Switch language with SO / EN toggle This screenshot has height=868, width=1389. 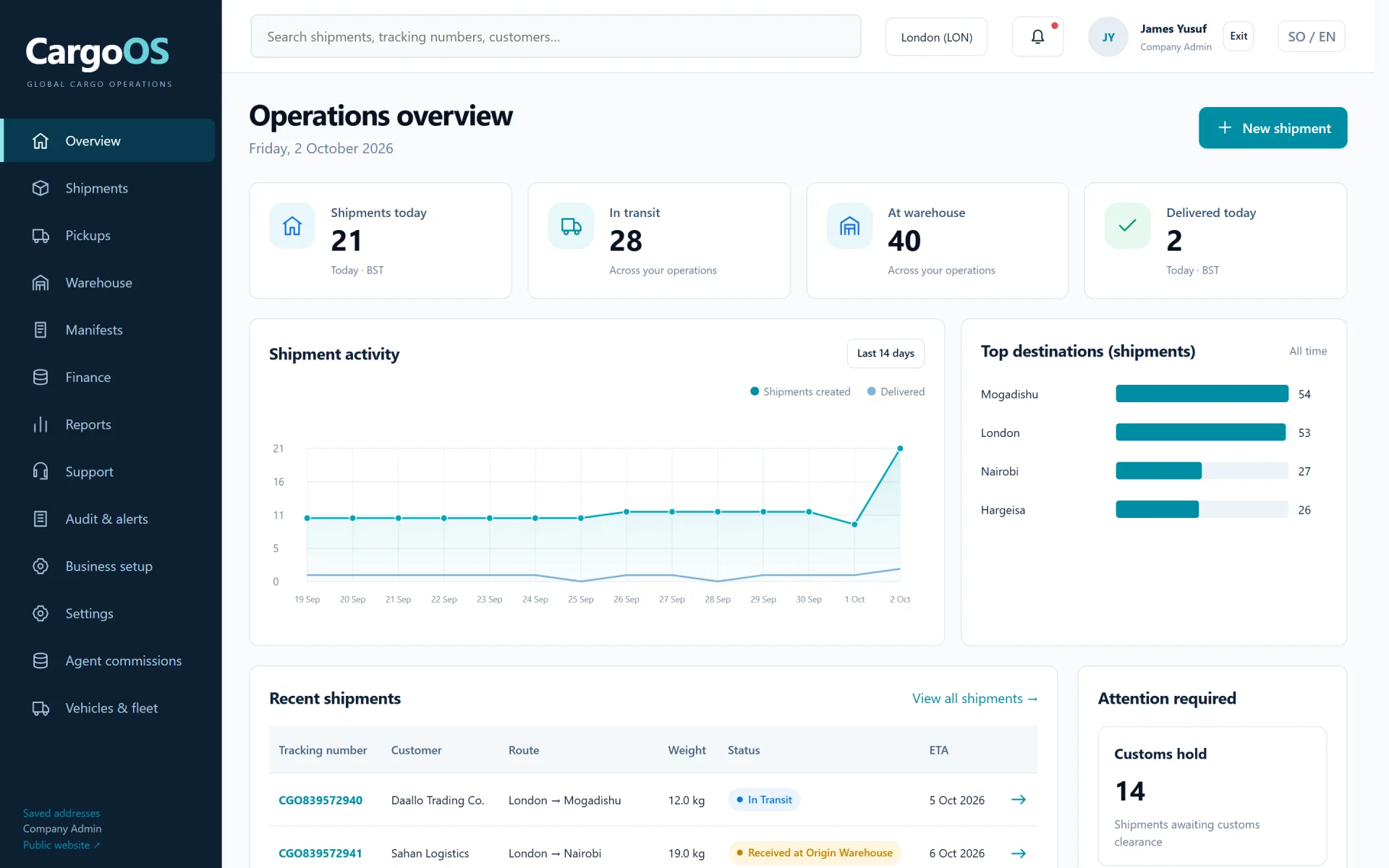(1312, 37)
